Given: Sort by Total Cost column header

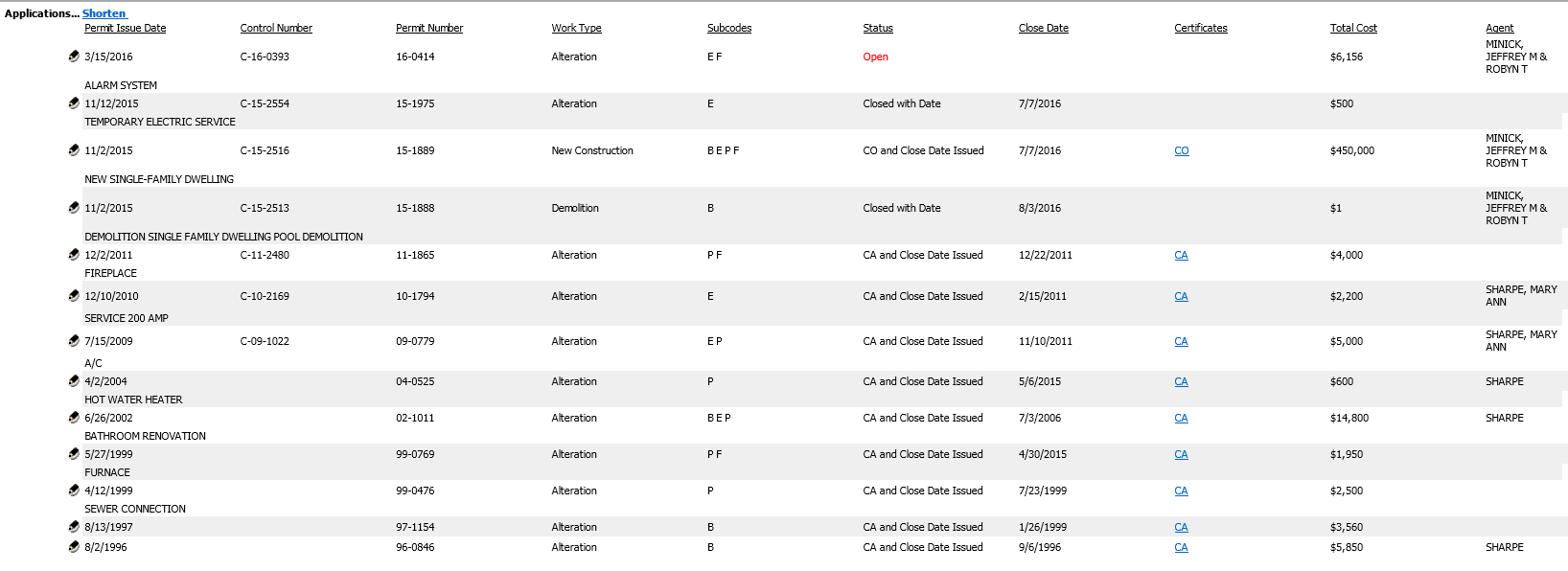Looking at the screenshot, I should (x=1353, y=28).
